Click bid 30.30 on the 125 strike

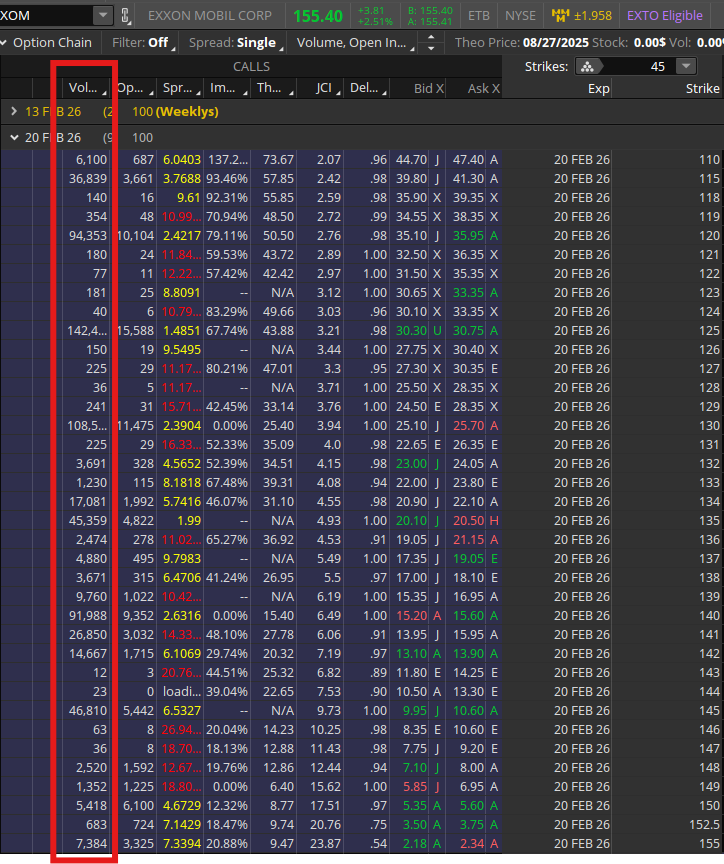(x=411, y=331)
